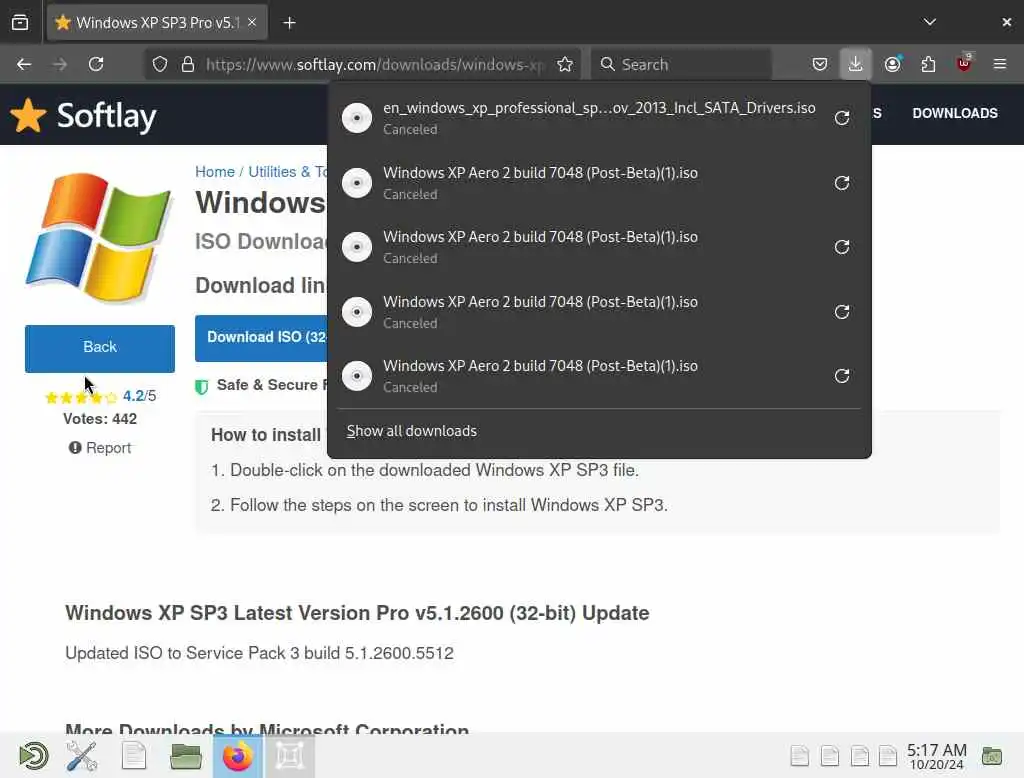
Task: Open the Firefox account menu
Action: click(x=893, y=64)
